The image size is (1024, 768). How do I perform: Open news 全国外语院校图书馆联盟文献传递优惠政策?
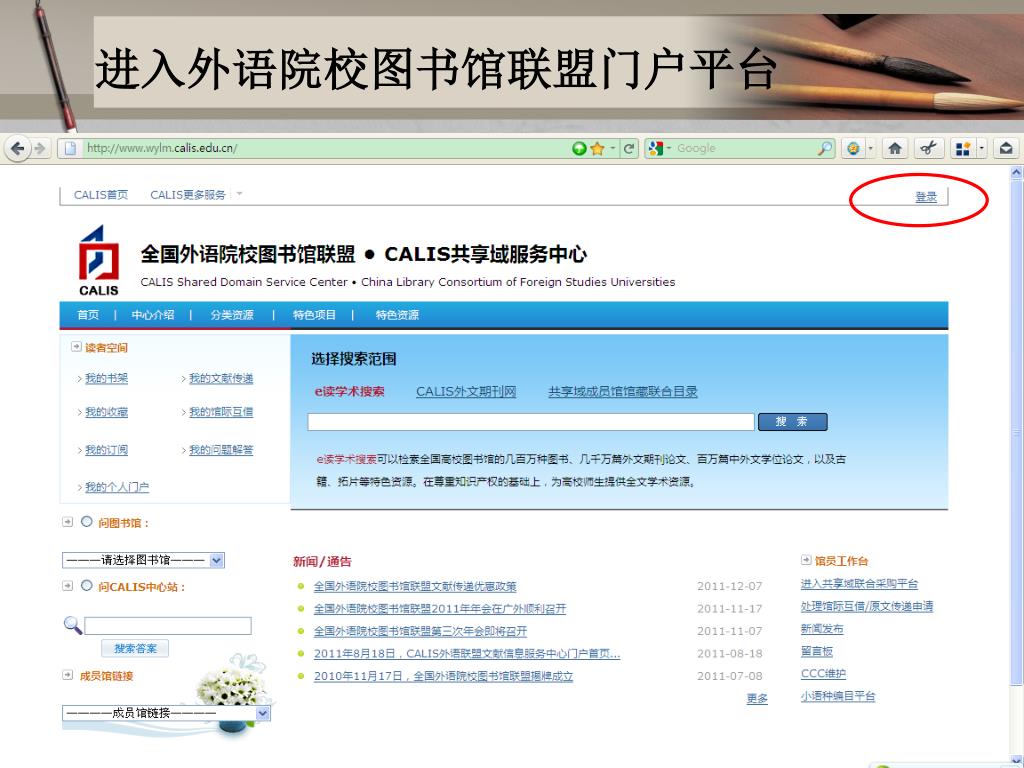[415, 586]
